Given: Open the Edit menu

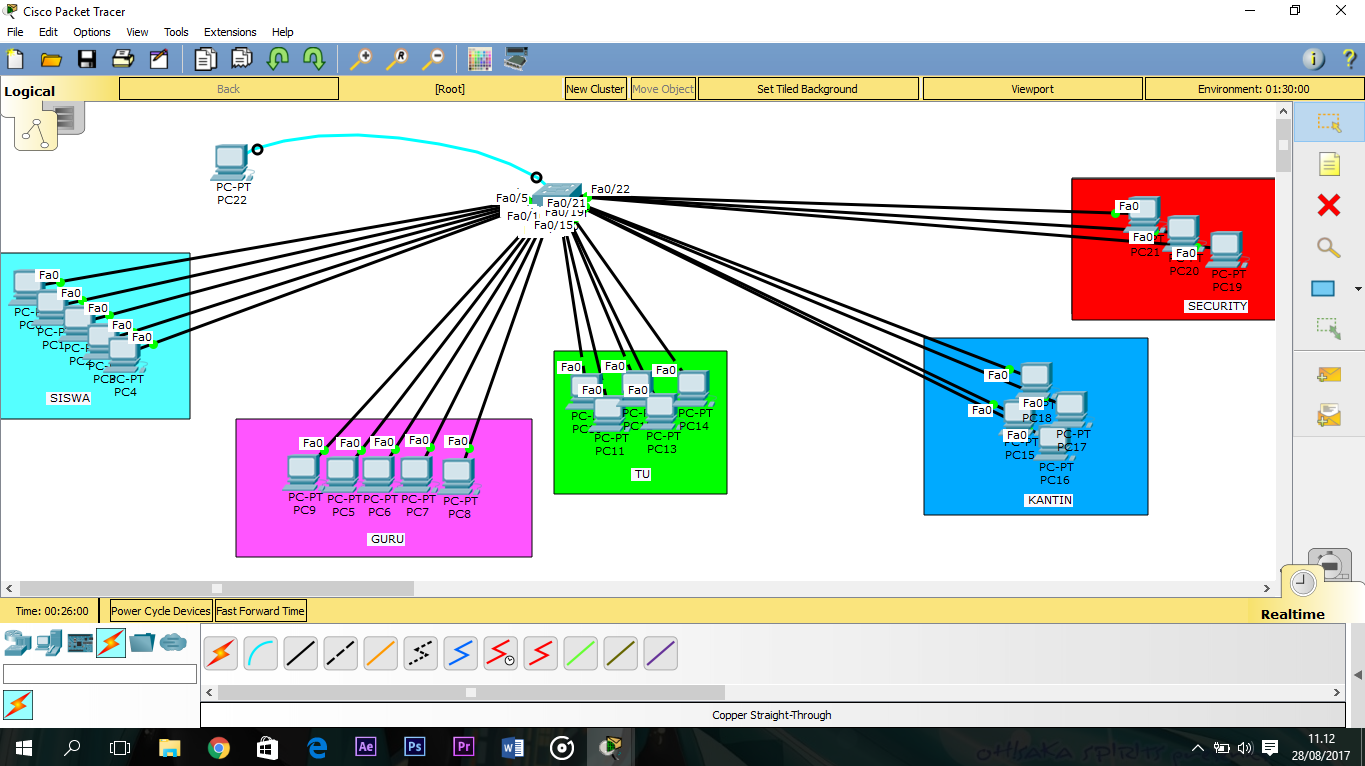Looking at the screenshot, I should [48, 32].
